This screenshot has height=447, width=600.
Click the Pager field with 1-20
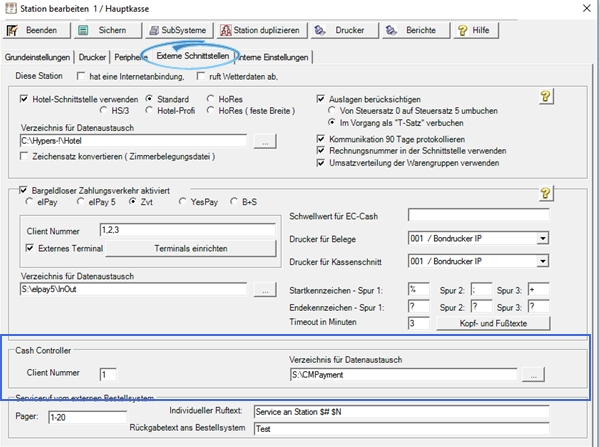88,417
